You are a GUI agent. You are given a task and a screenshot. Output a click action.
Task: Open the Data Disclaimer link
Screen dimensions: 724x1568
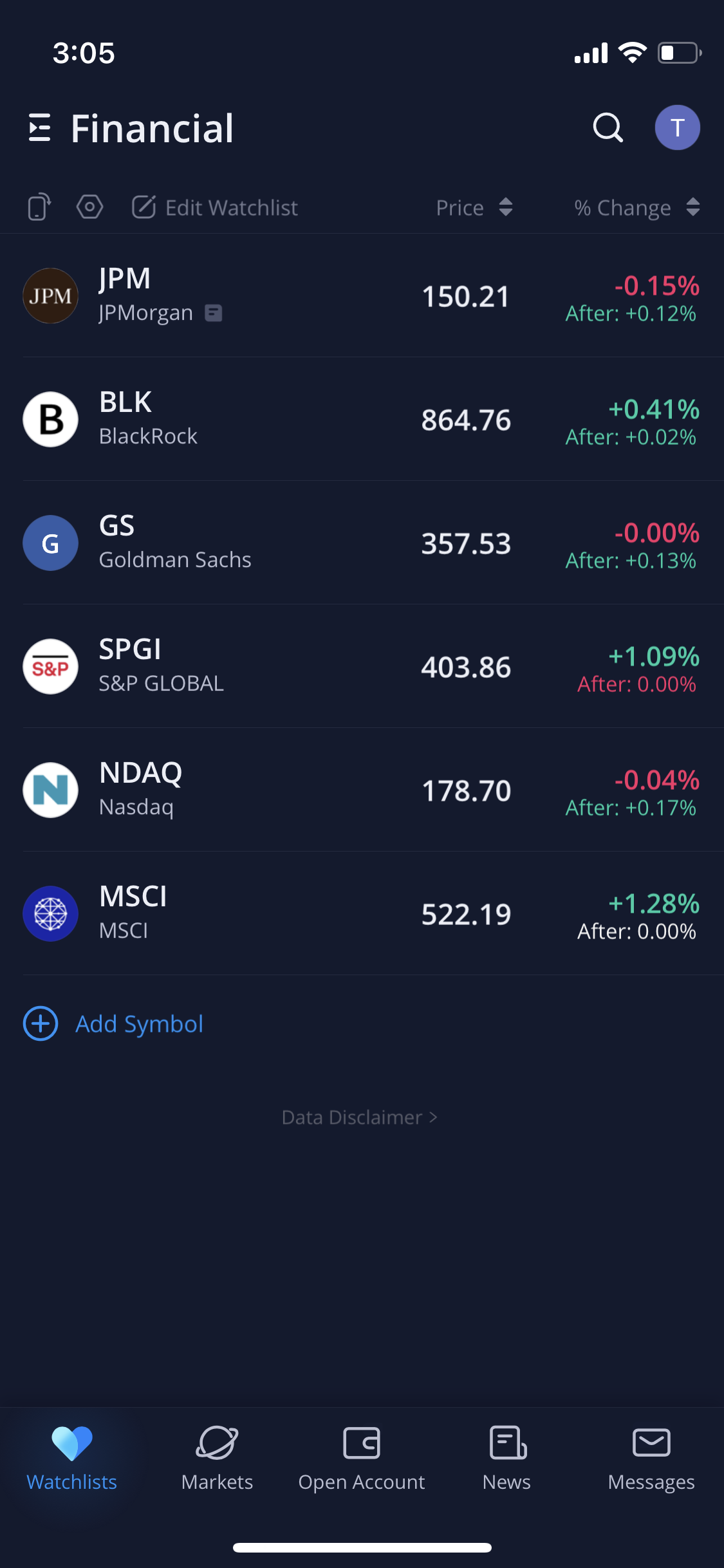tap(359, 1117)
